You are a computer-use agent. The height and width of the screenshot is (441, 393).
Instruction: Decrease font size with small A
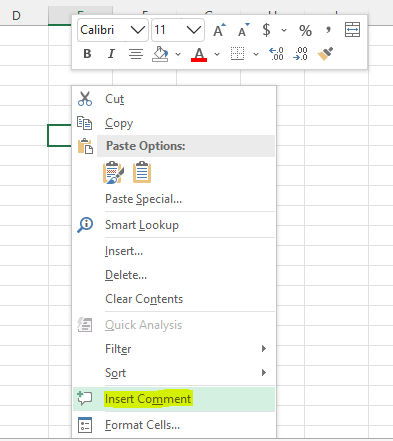coord(244,30)
